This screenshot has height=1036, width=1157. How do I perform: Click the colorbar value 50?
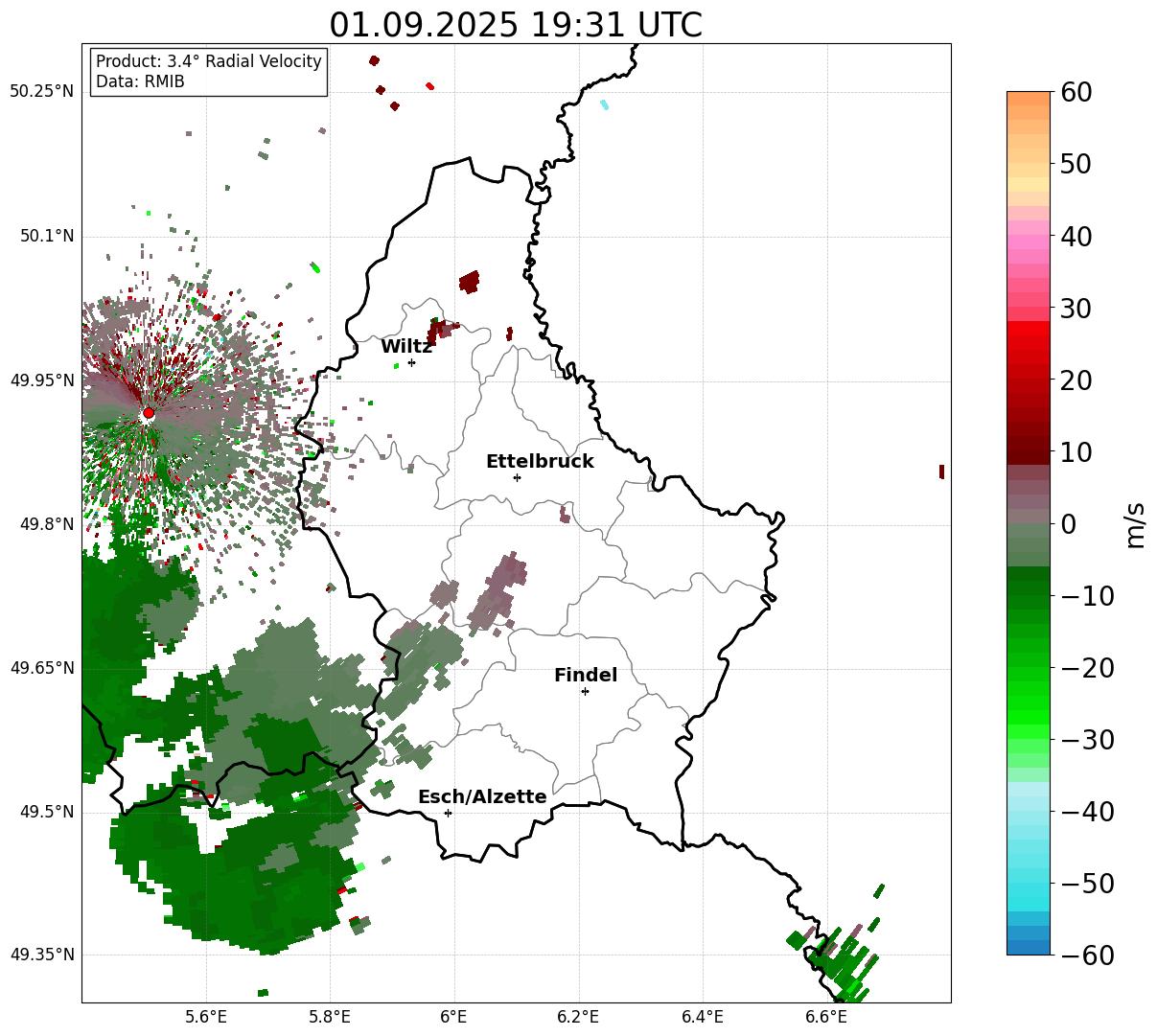pyautogui.click(x=1076, y=164)
